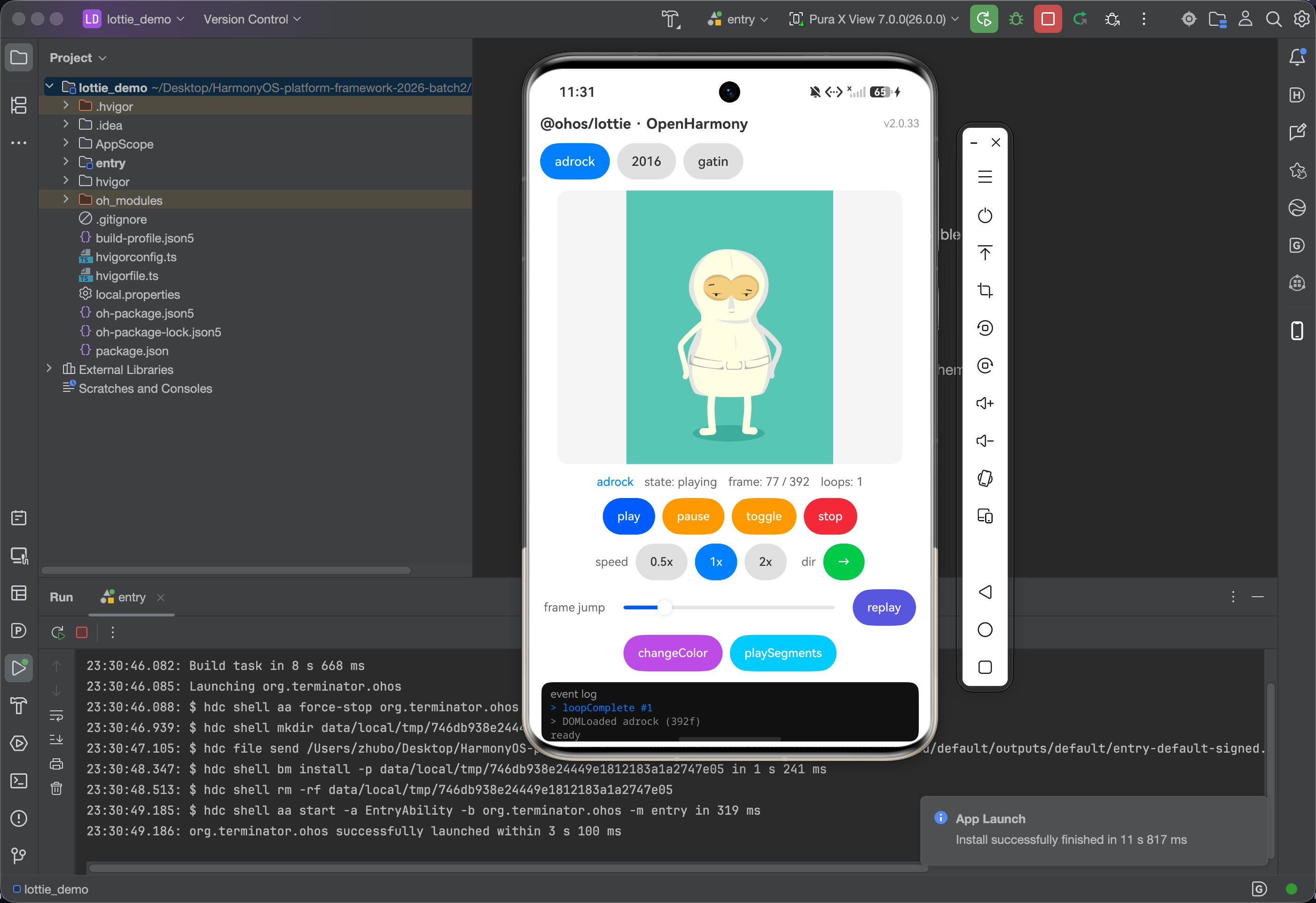This screenshot has width=1316, height=903.
Task: Open the Device Manager phone icon in right sidebar
Action: [x=1297, y=331]
